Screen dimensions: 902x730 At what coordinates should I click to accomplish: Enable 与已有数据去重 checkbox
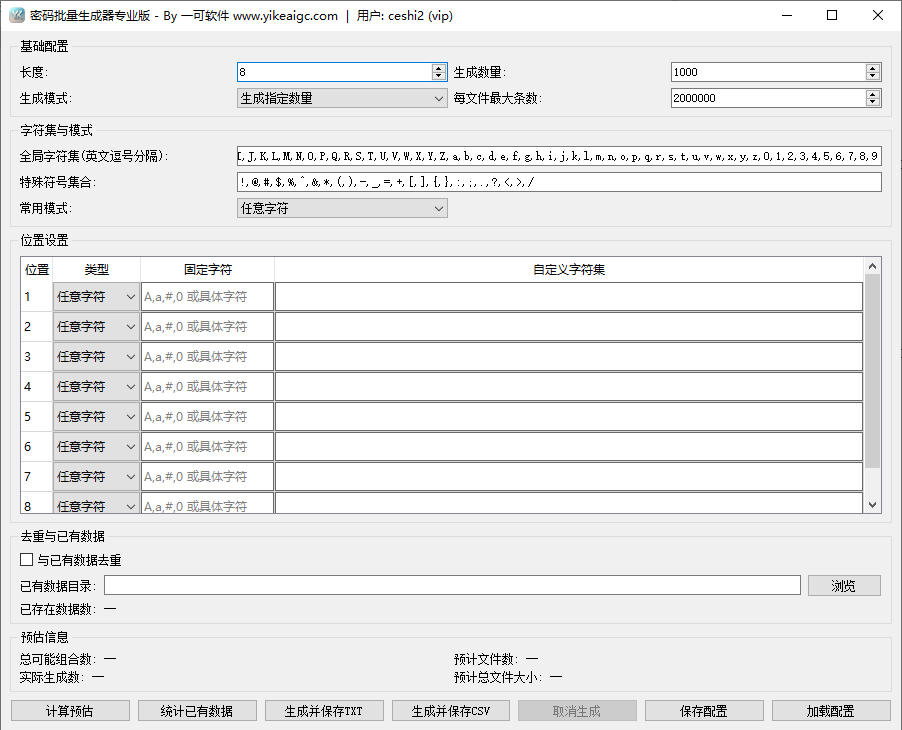(x=26, y=559)
